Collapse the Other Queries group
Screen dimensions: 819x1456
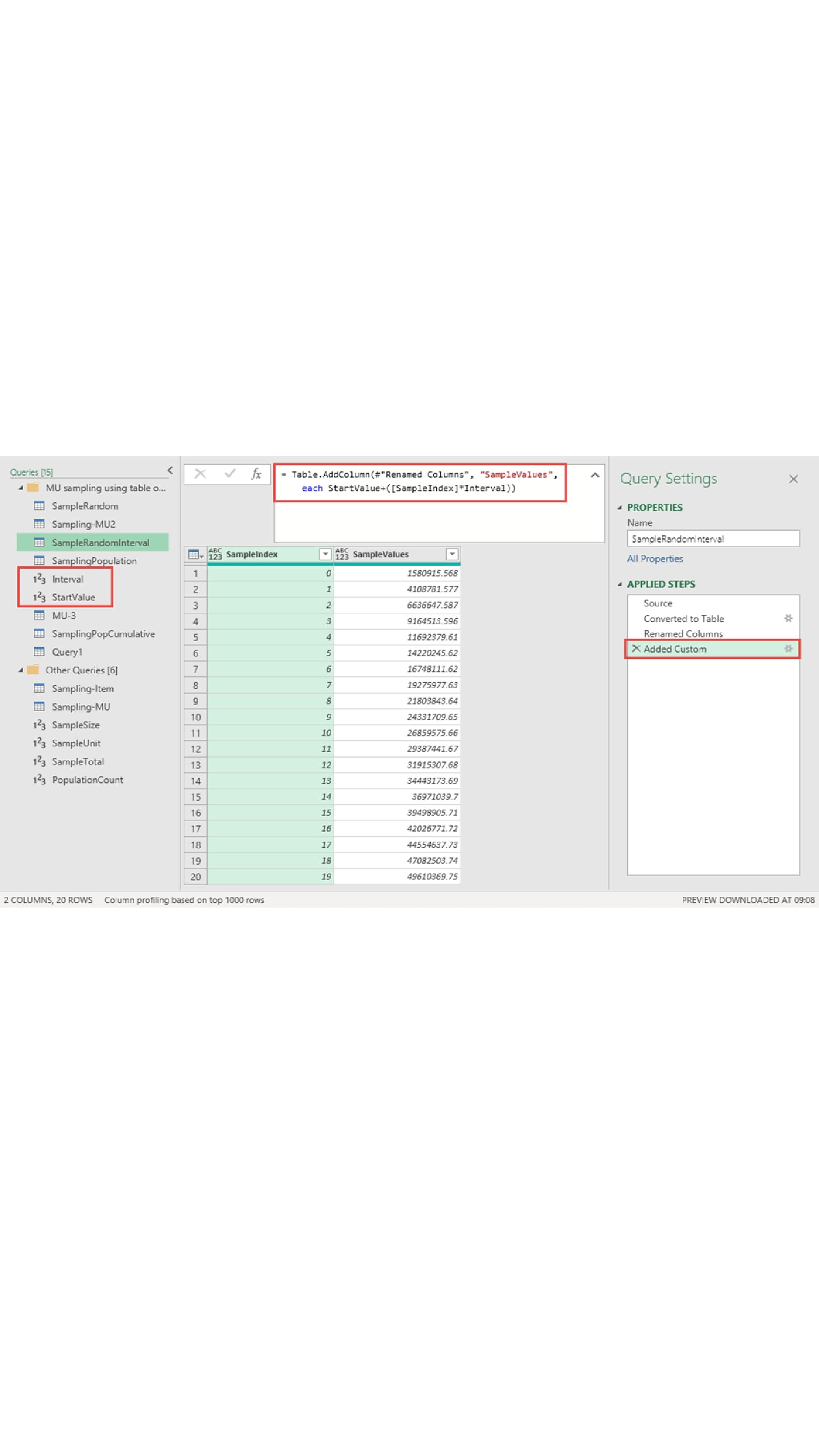click(x=21, y=670)
